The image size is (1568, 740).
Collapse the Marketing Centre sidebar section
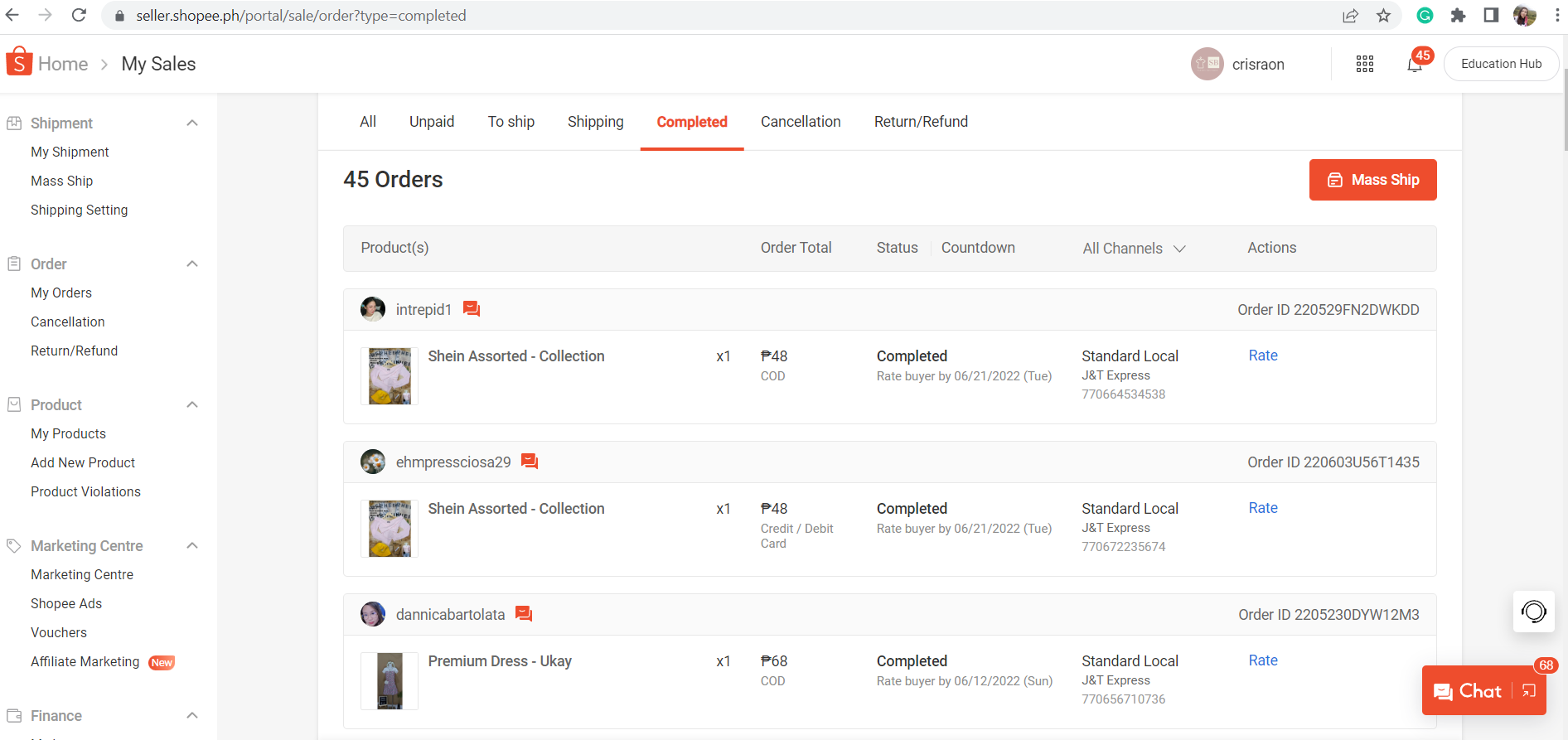[x=192, y=546]
